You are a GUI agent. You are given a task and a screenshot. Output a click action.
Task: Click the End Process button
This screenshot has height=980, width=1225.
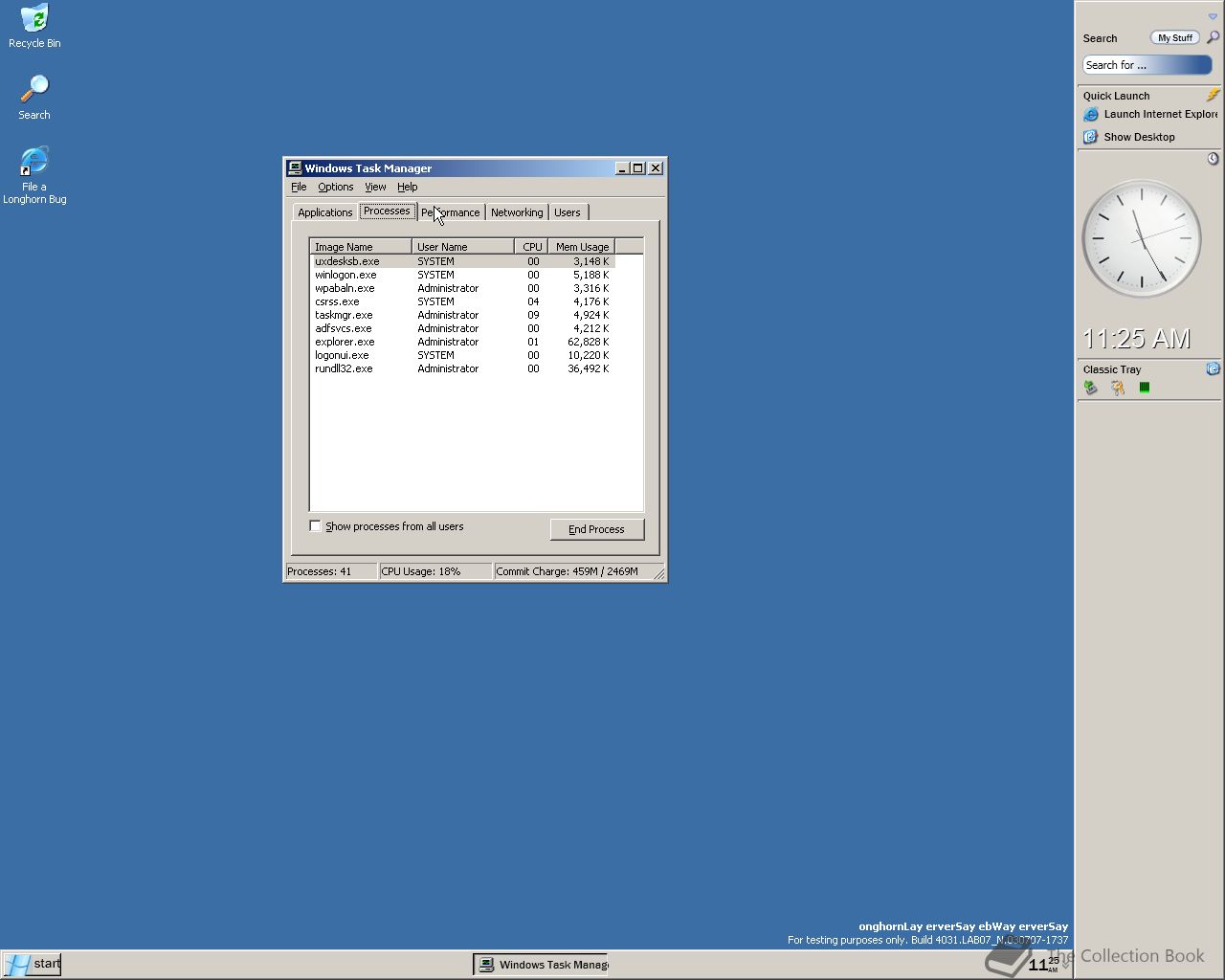click(x=597, y=529)
